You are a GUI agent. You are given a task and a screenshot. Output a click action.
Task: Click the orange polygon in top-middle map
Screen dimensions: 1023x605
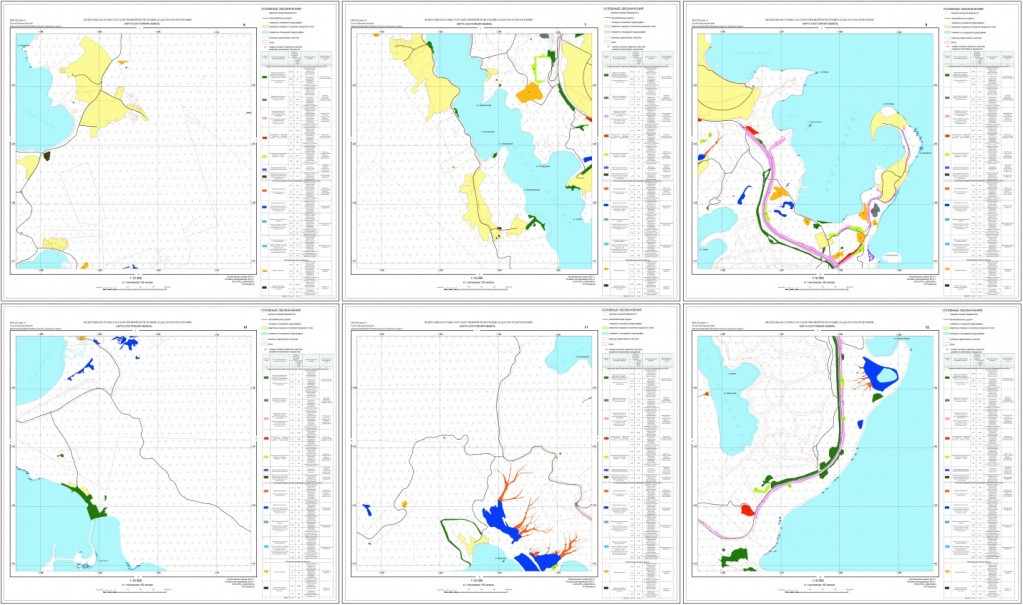[x=529, y=92]
